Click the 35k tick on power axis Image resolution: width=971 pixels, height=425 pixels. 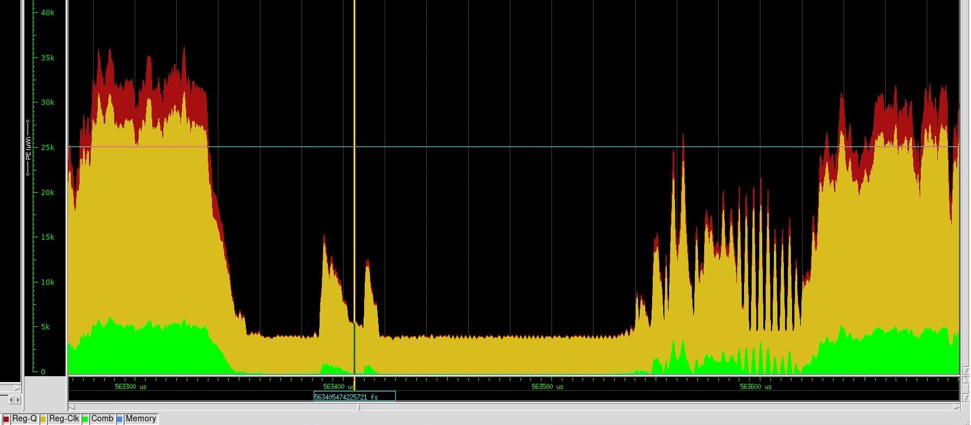[x=47, y=58]
